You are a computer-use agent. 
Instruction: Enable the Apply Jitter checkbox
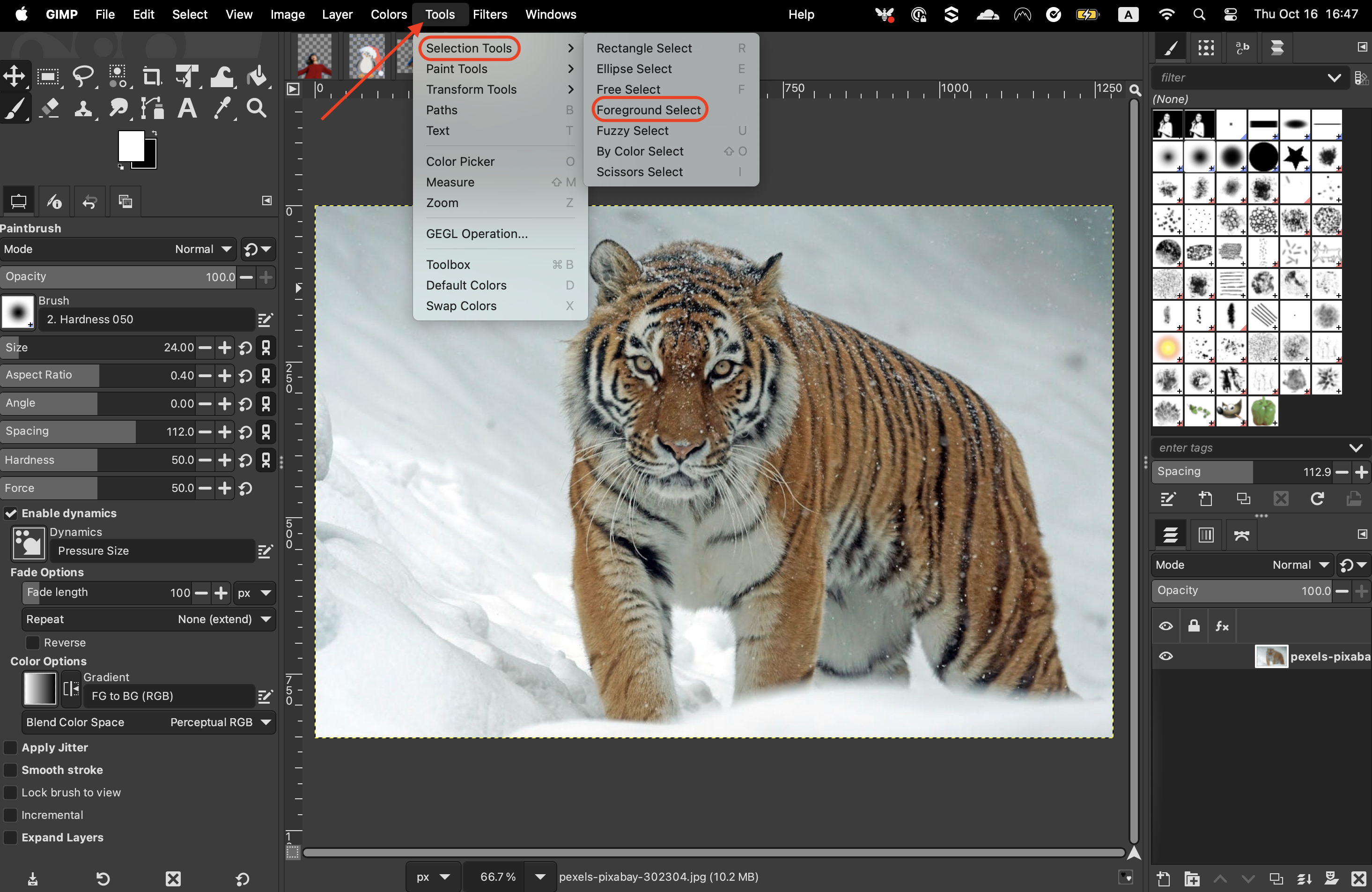coord(11,747)
